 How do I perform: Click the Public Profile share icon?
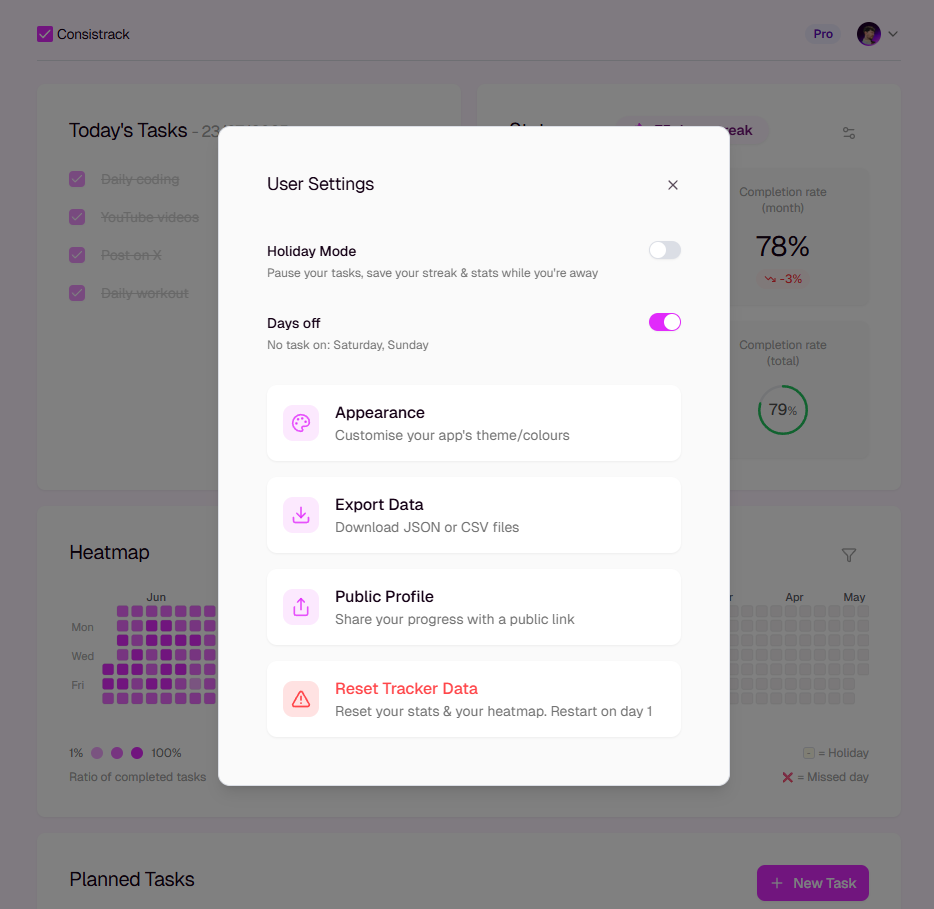click(x=301, y=607)
